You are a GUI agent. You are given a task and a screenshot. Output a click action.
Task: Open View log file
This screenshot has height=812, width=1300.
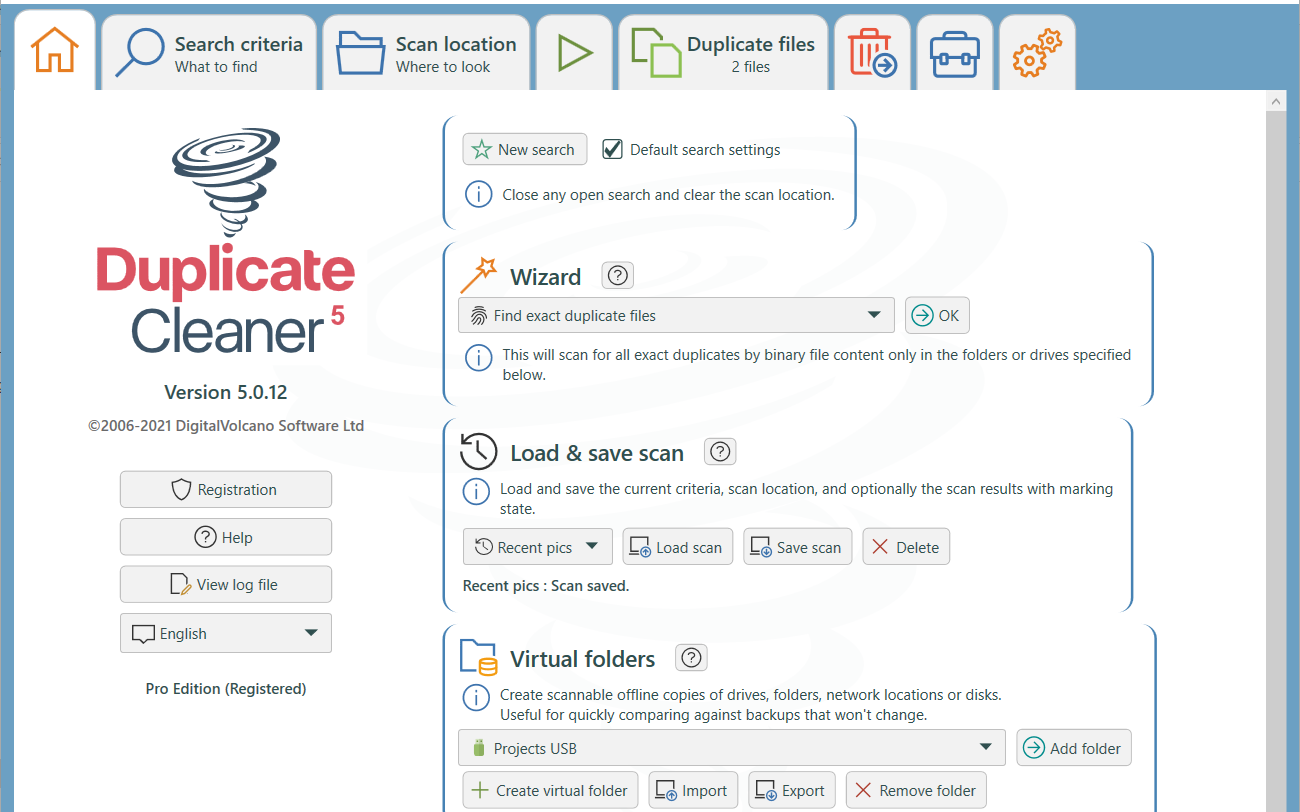point(226,584)
